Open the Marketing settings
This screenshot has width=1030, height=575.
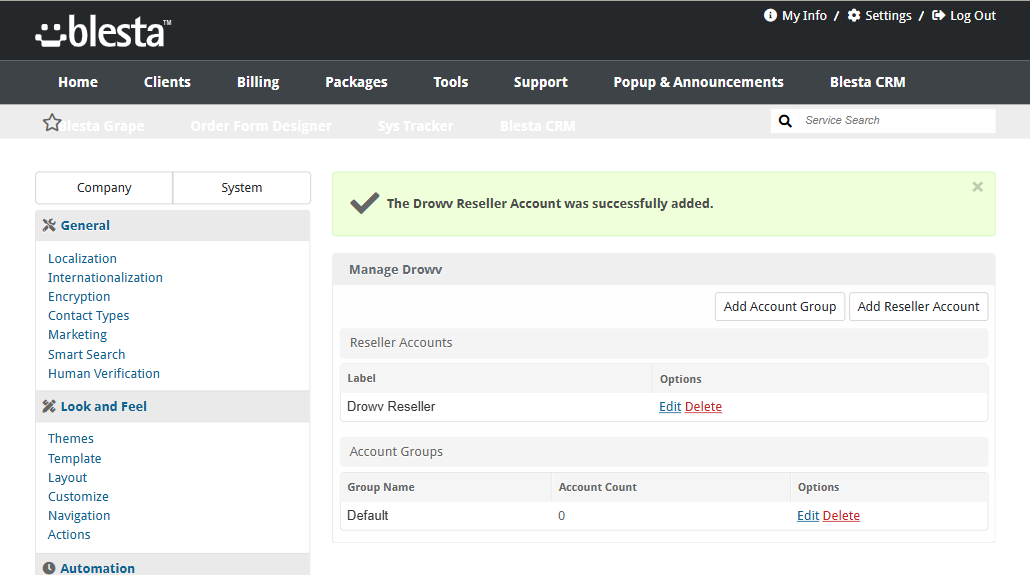(78, 334)
